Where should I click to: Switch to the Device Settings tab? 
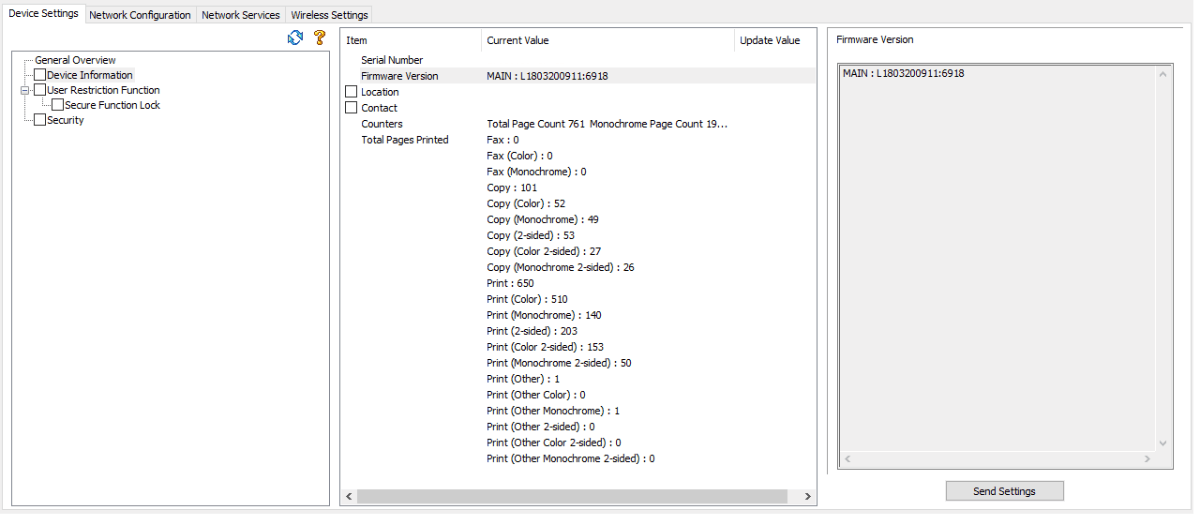pyautogui.click(x=43, y=14)
